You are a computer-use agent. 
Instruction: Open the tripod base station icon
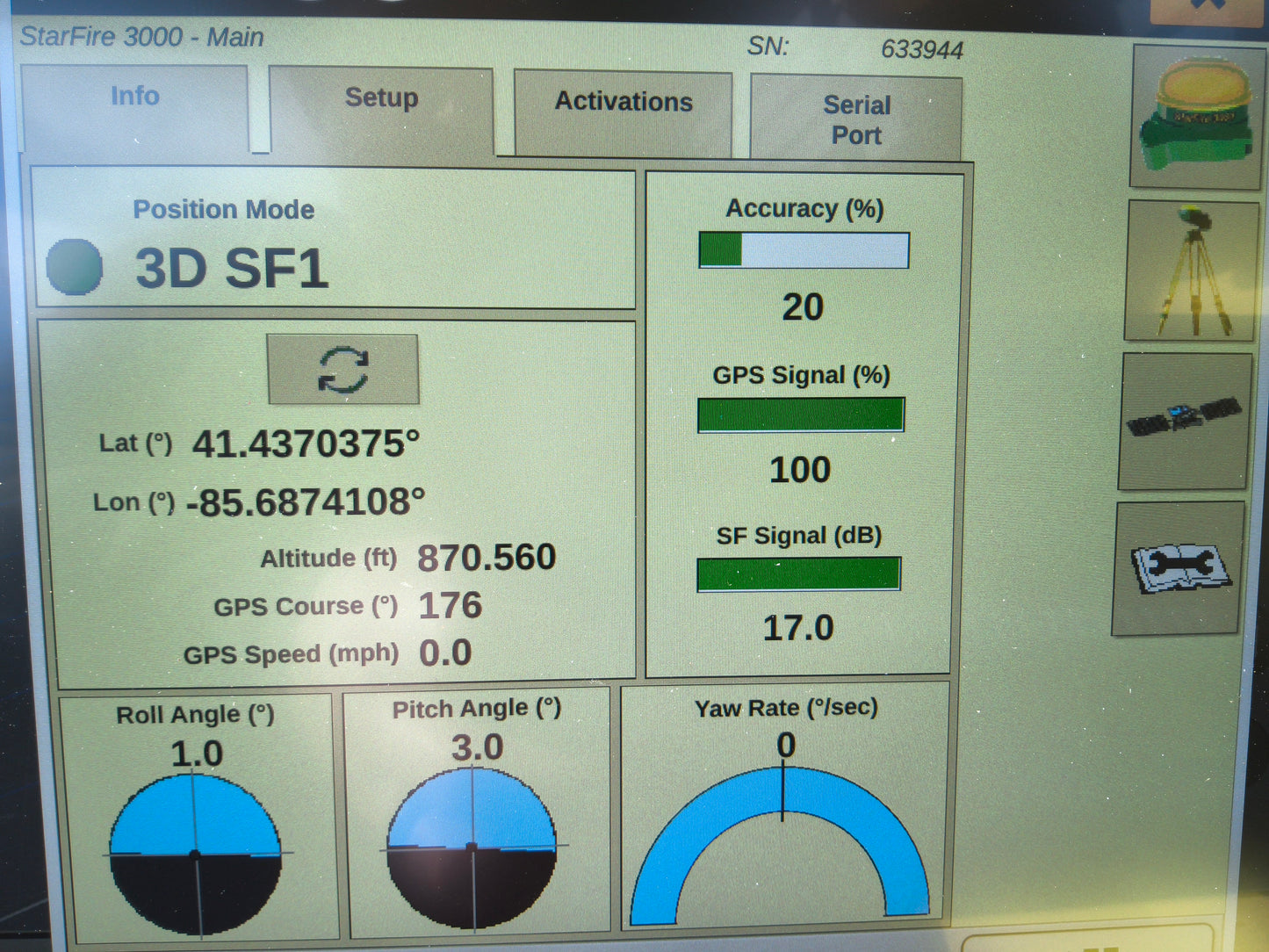click(1192, 271)
